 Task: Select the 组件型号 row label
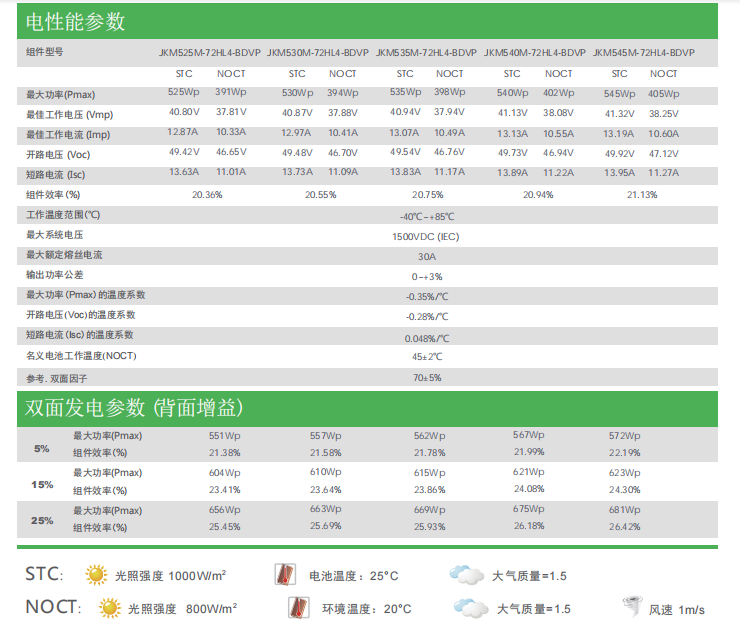coord(45,52)
